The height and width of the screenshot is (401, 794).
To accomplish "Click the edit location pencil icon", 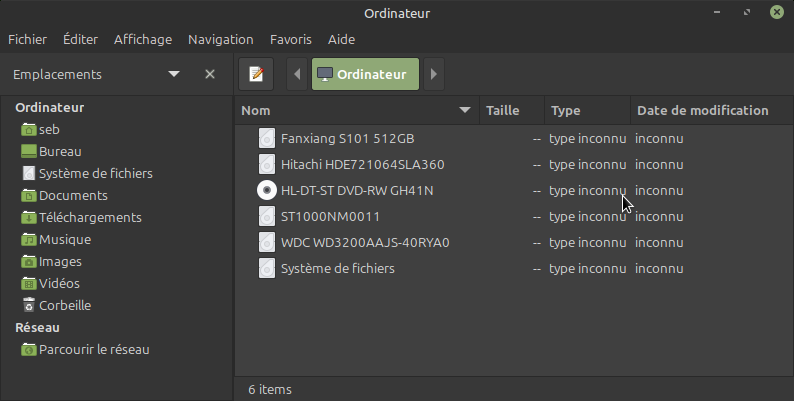I will click(257, 74).
